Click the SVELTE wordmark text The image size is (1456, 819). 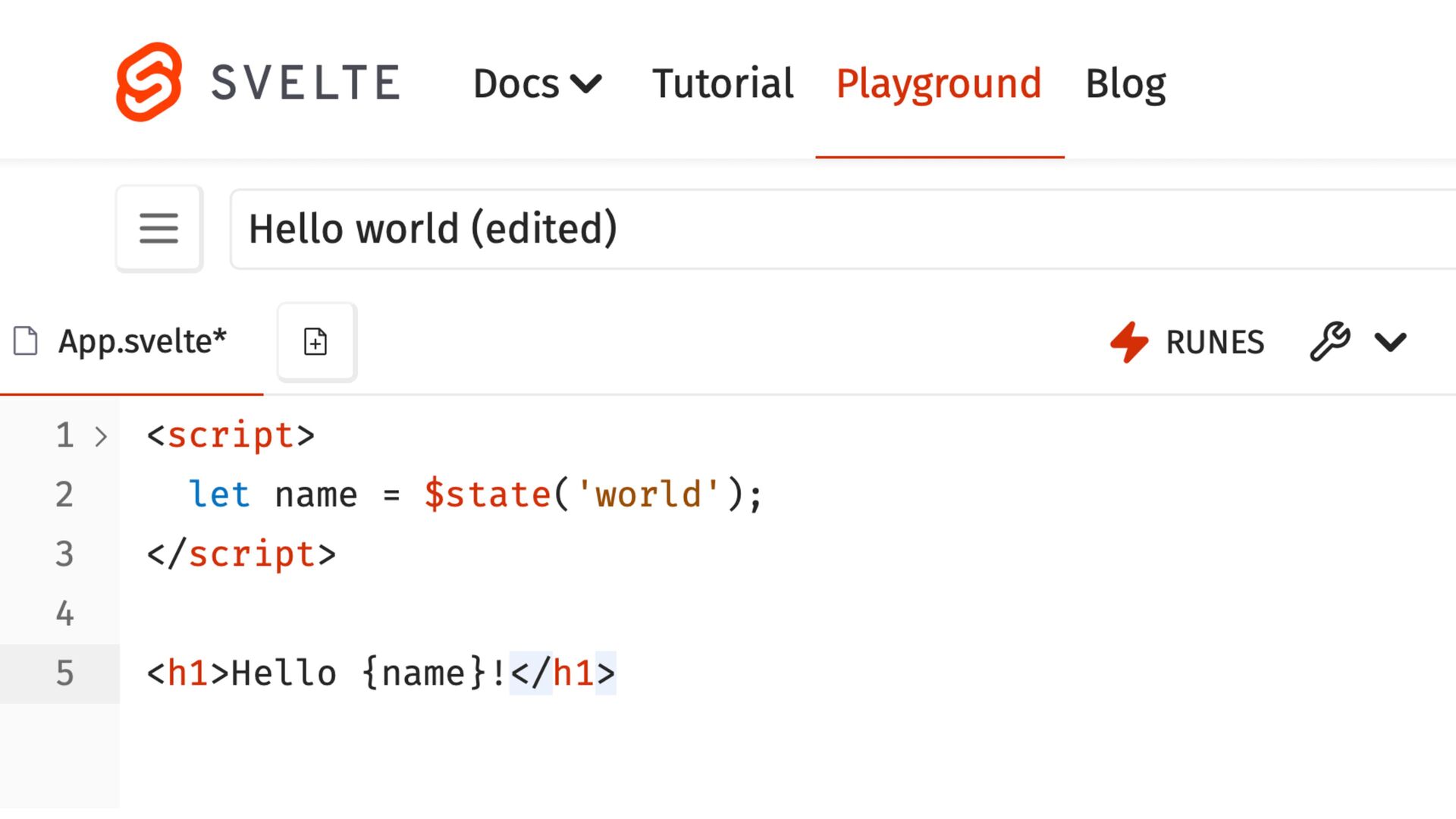tap(306, 83)
